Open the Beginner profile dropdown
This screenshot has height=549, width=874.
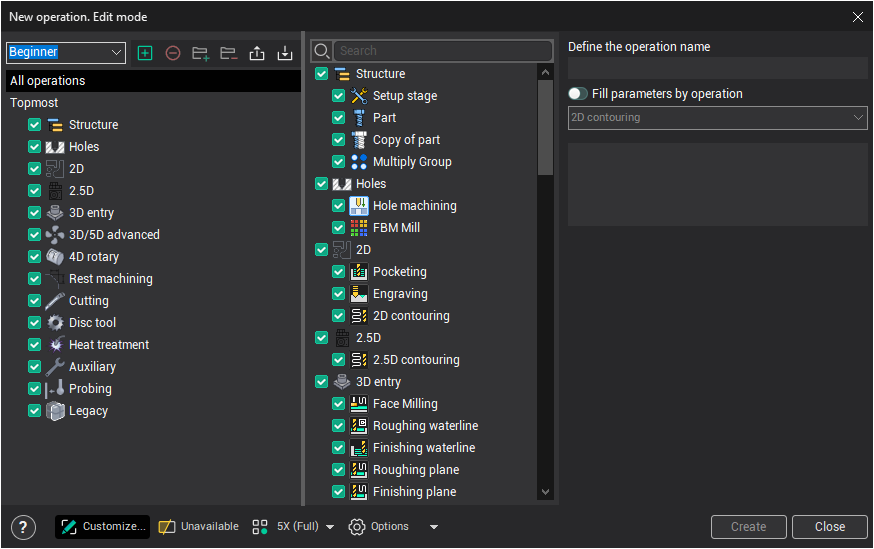pyautogui.click(x=65, y=52)
